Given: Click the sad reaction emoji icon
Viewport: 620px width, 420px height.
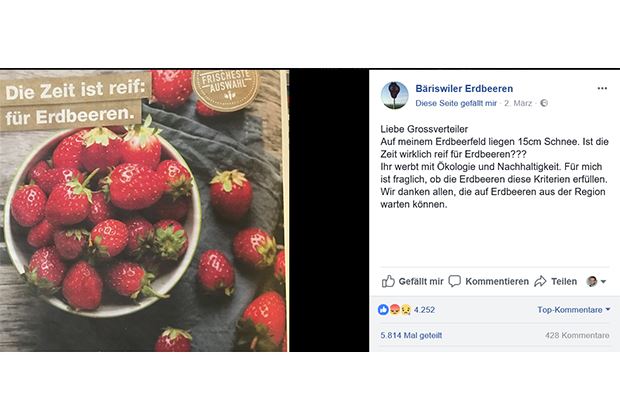Looking at the screenshot, I should [x=406, y=310].
